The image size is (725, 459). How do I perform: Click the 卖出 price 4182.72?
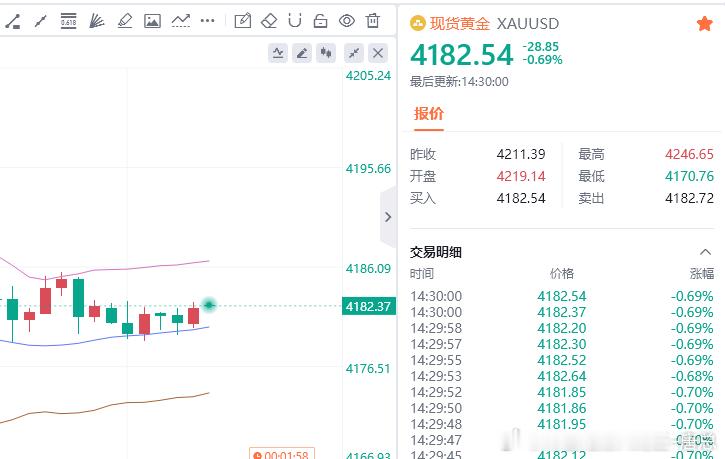[689, 198]
